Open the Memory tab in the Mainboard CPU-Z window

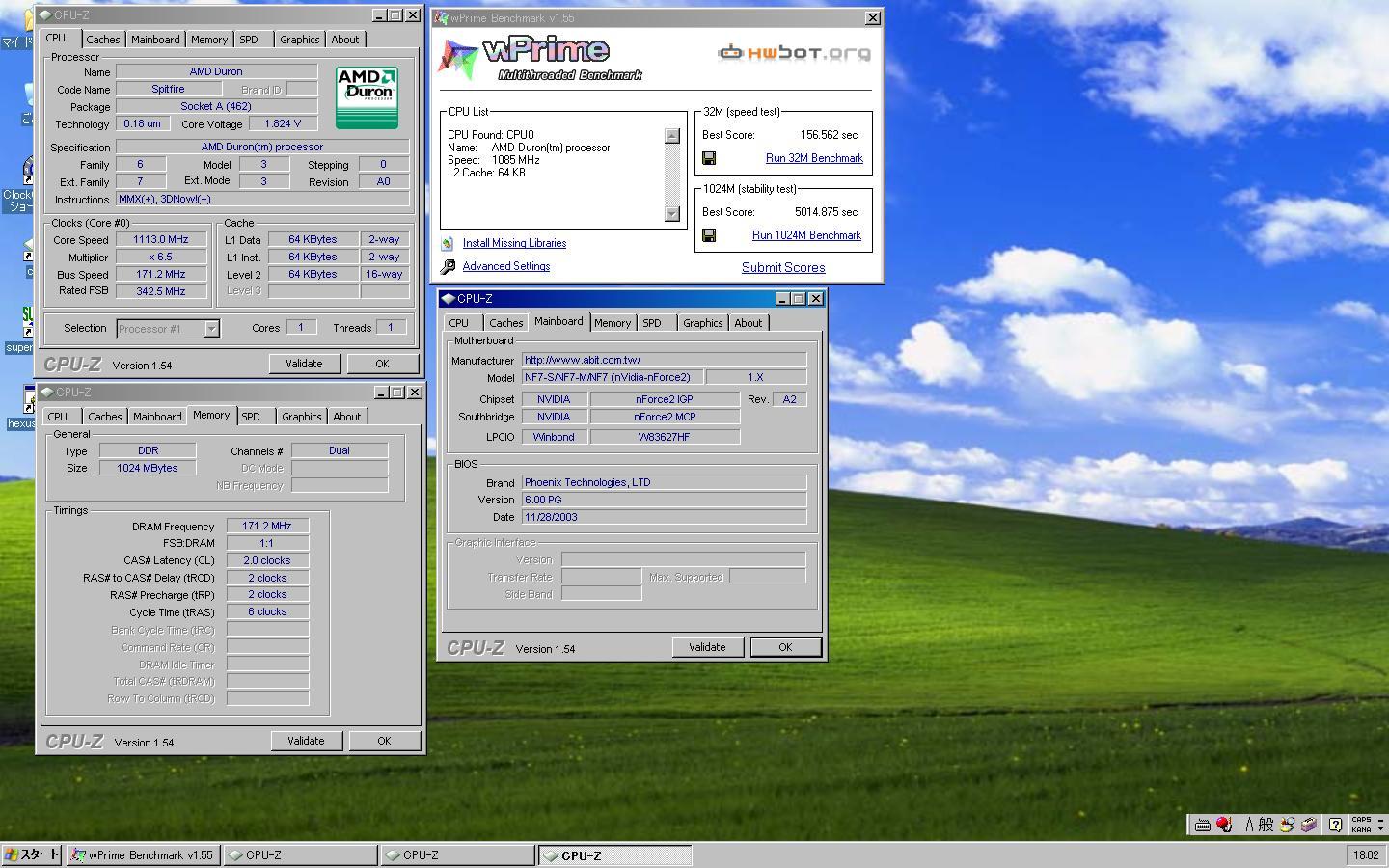[613, 323]
